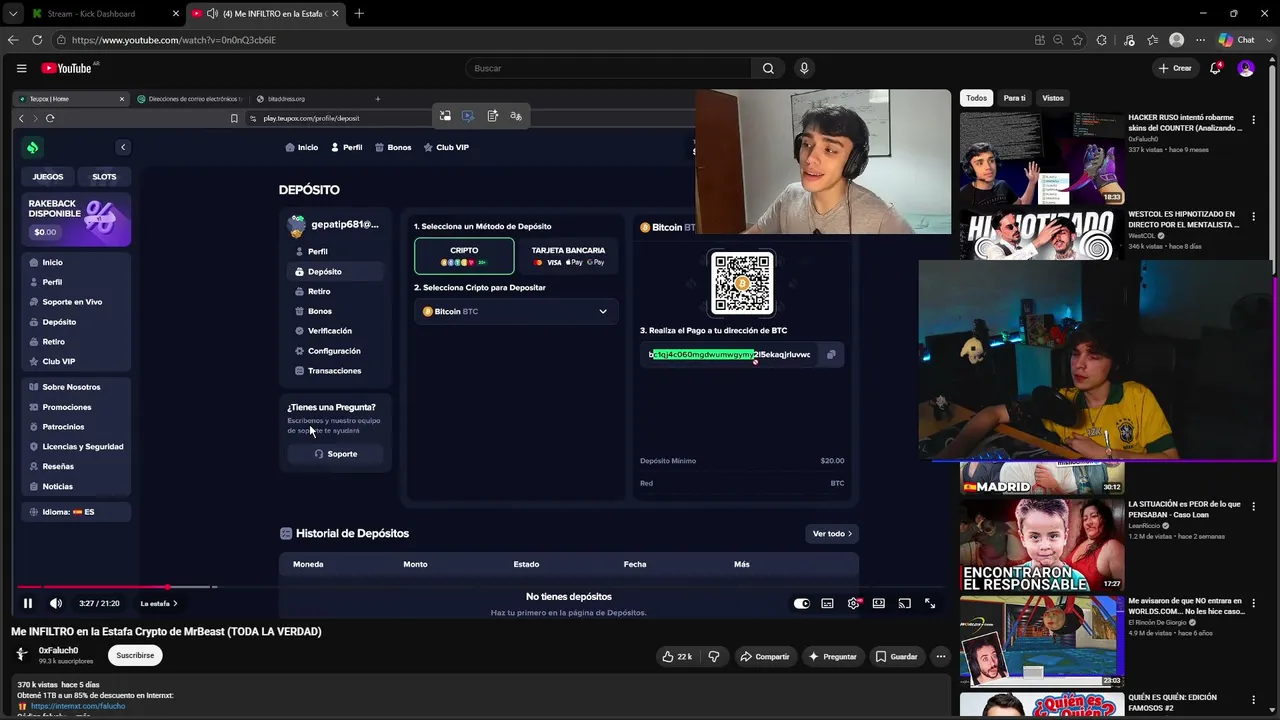This screenshot has height=720, width=1280.
Task: Focus the YouTube Buscar search field
Action: (608, 68)
